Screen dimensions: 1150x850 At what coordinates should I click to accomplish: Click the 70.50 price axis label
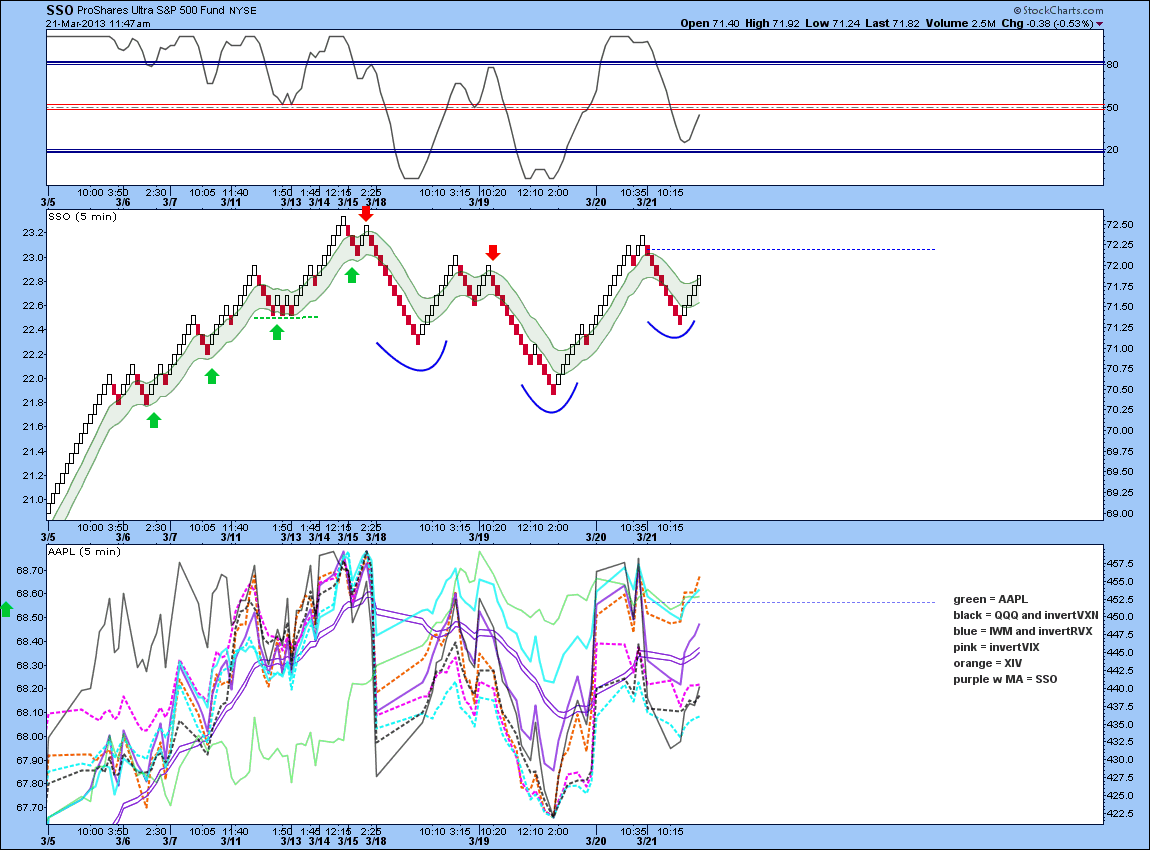(1119, 389)
